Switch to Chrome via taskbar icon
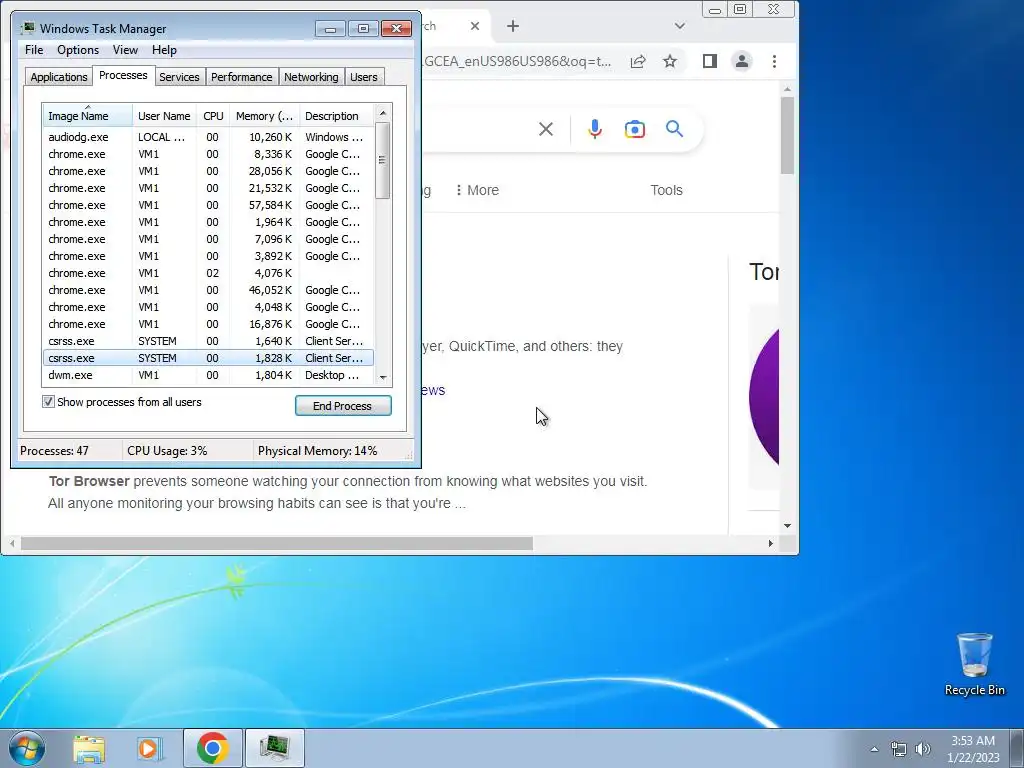This screenshot has width=1024, height=768. point(213,748)
